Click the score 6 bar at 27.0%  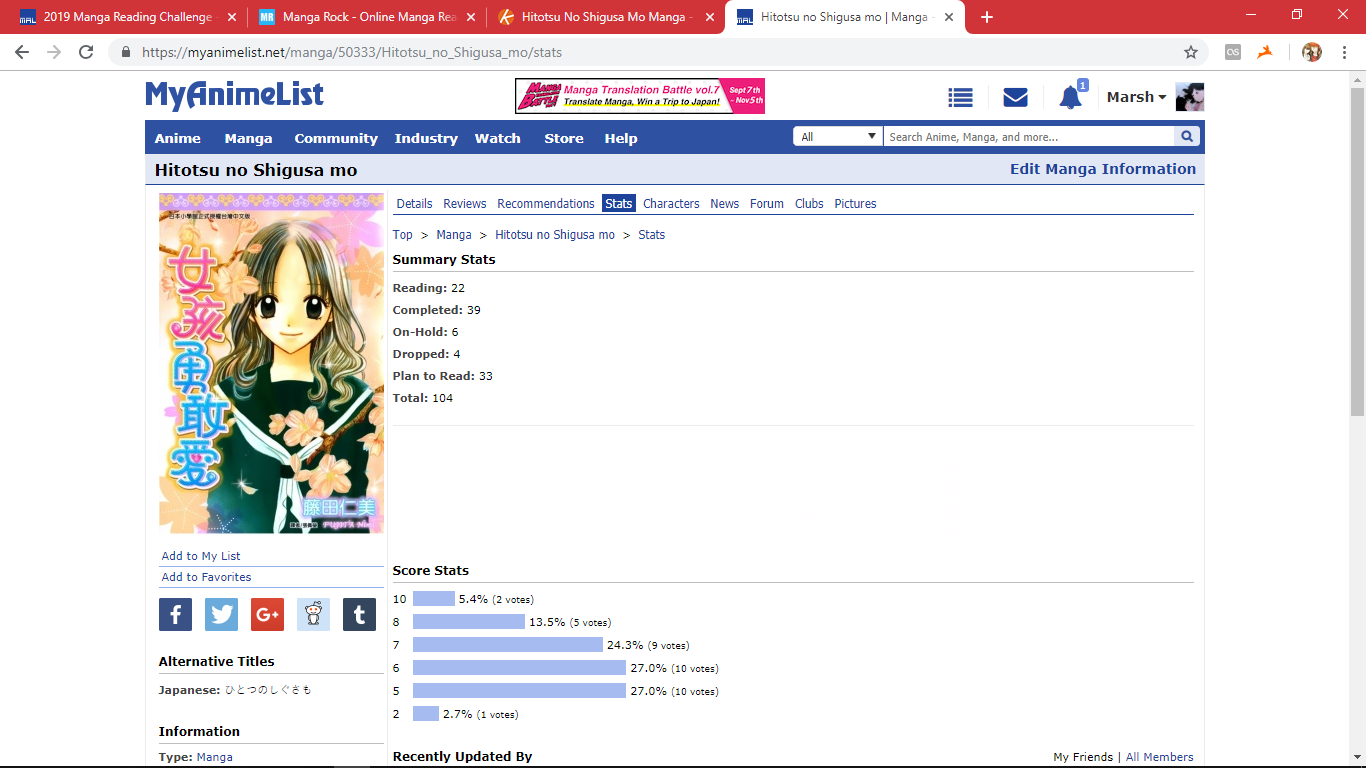519,668
